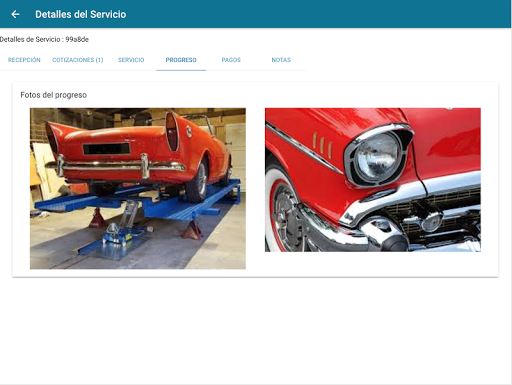The height and width of the screenshot is (385, 512).
Task: Select the Servicio tab
Action: pos(131,60)
